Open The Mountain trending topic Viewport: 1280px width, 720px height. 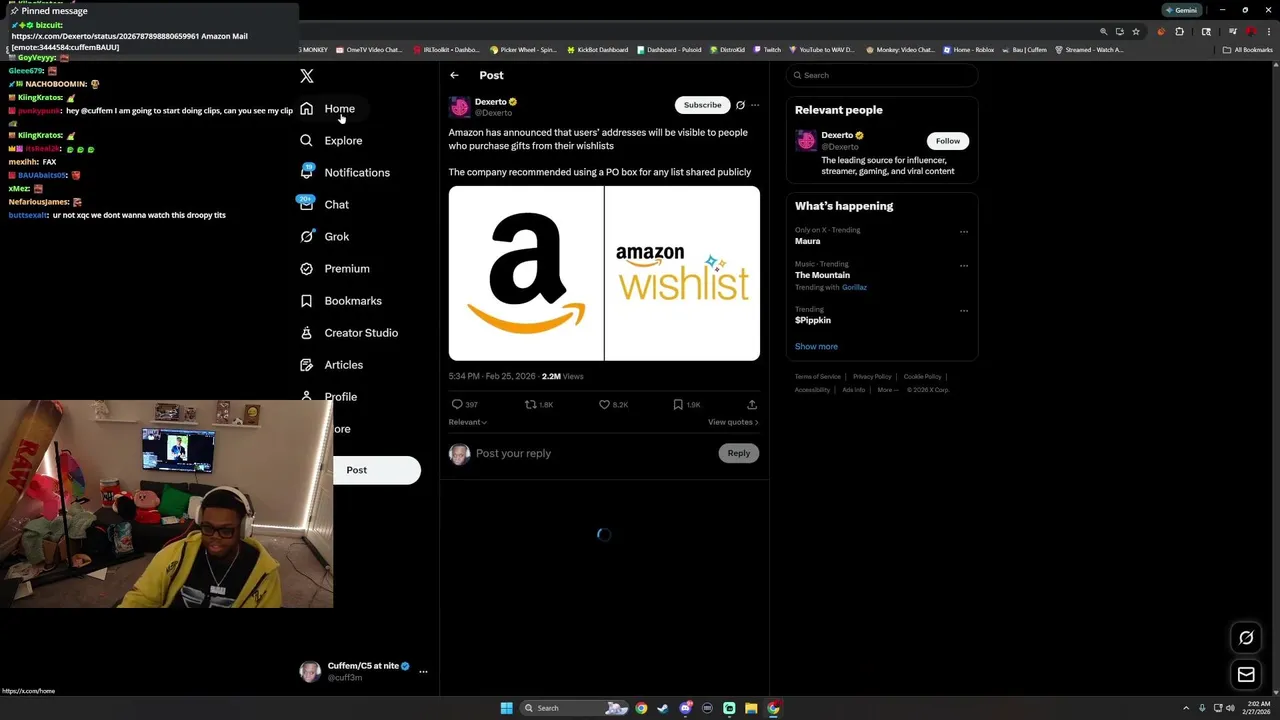822,275
